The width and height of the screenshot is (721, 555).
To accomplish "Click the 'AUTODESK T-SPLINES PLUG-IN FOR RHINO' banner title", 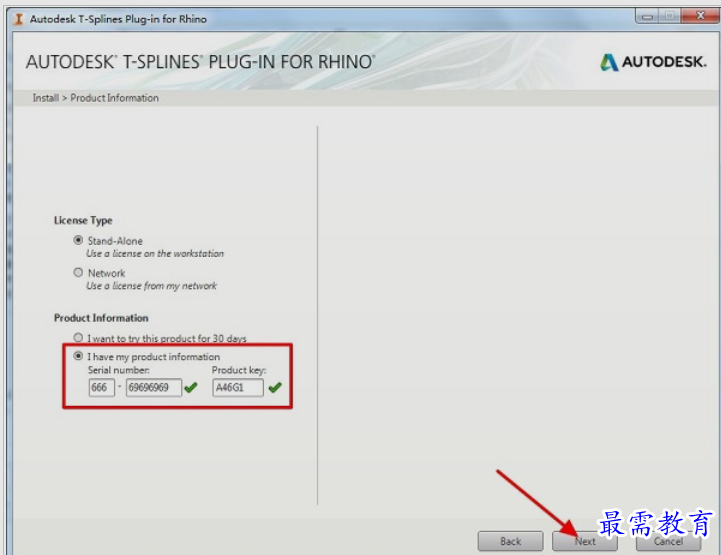I will click(200, 62).
